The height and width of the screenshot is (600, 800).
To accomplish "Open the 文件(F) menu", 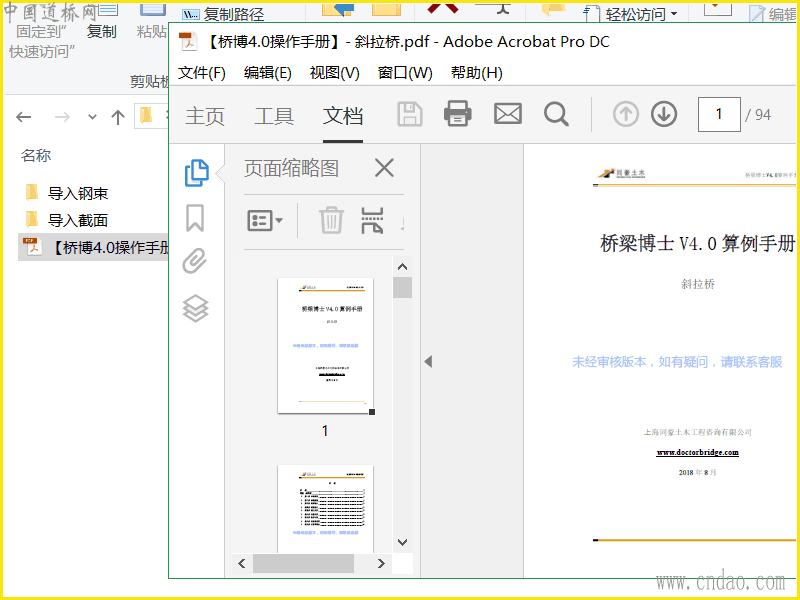I will coord(202,73).
